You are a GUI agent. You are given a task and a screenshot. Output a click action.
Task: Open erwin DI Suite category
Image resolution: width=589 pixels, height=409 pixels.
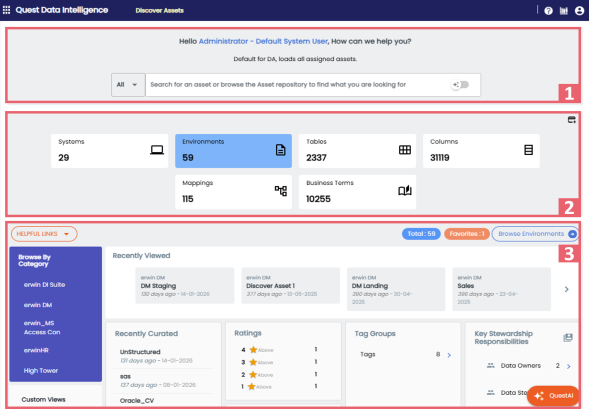tap(44, 285)
